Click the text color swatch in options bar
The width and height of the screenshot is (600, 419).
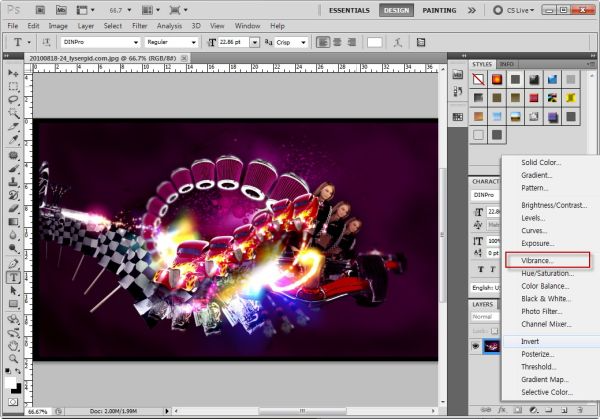coord(375,42)
